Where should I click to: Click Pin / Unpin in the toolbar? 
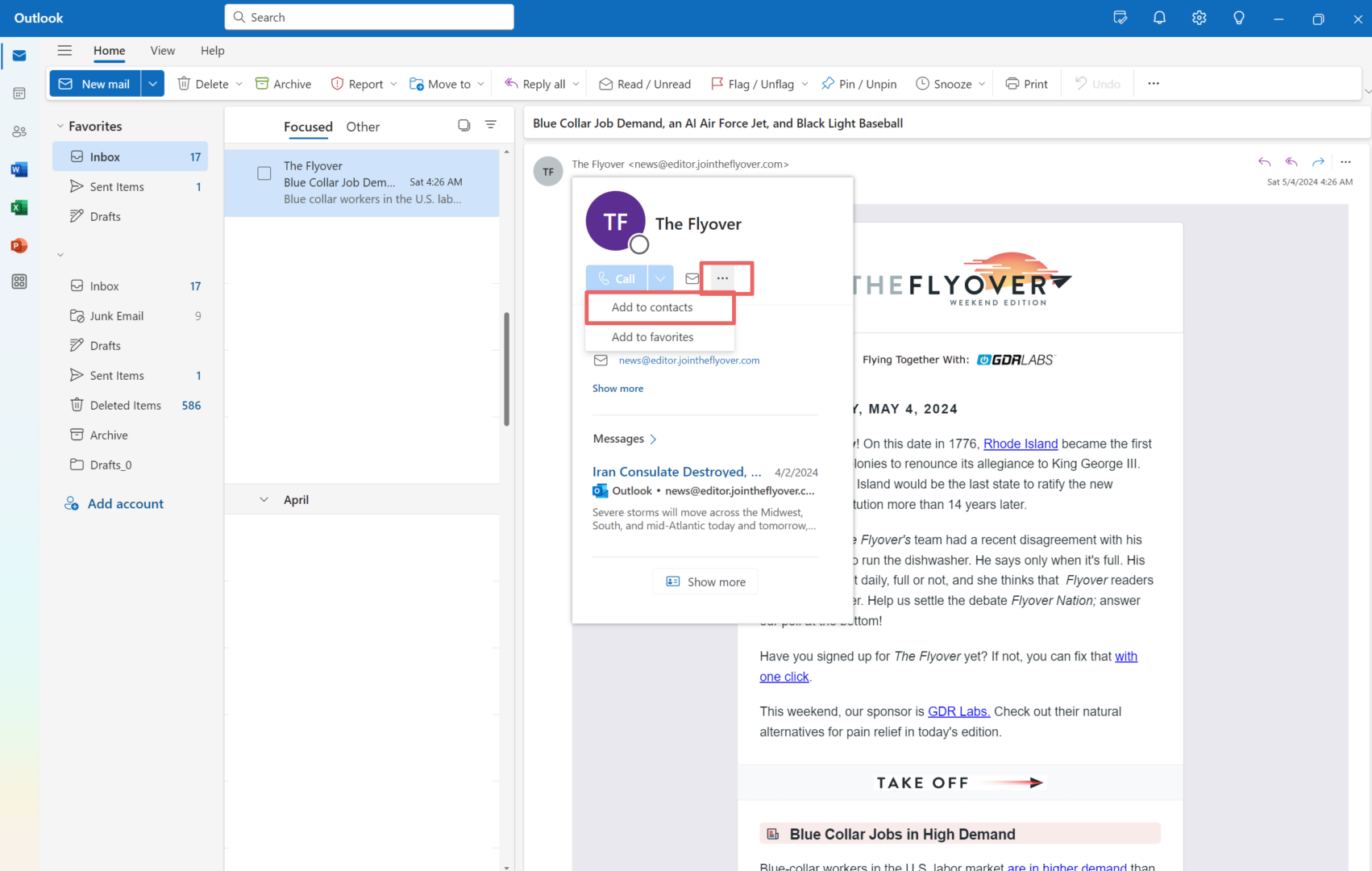point(859,84)
